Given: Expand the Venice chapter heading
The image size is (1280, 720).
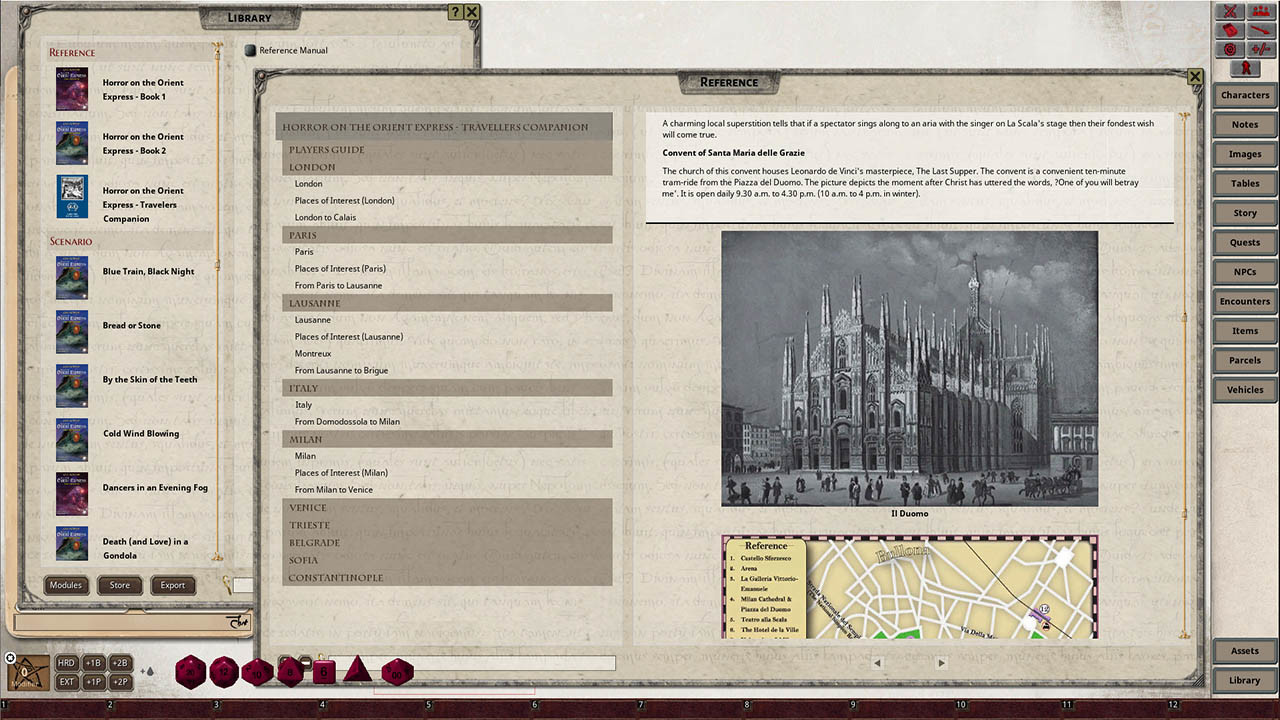Looking at the screenshot, I should 308,507.
